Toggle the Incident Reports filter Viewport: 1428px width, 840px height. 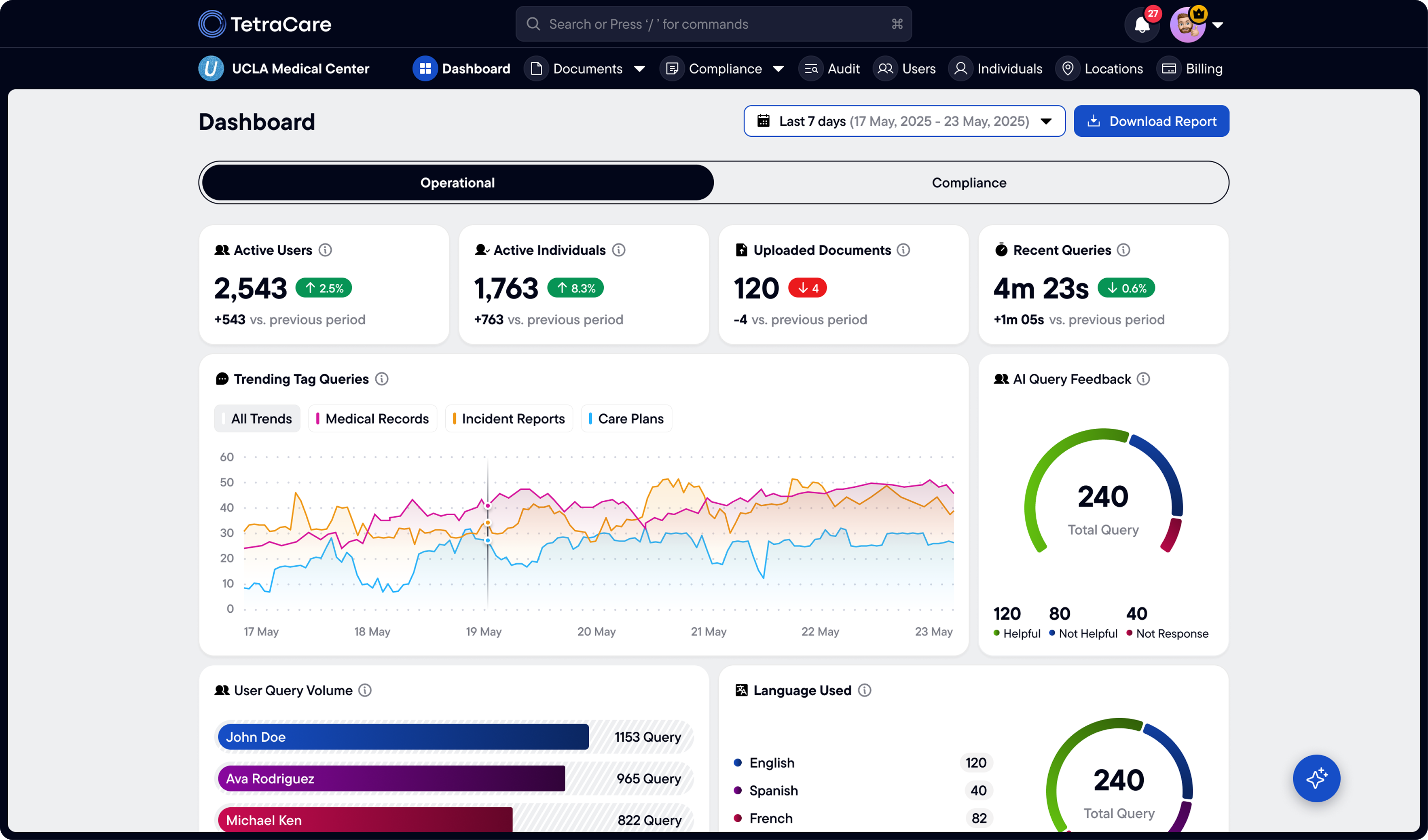point(509,418)
